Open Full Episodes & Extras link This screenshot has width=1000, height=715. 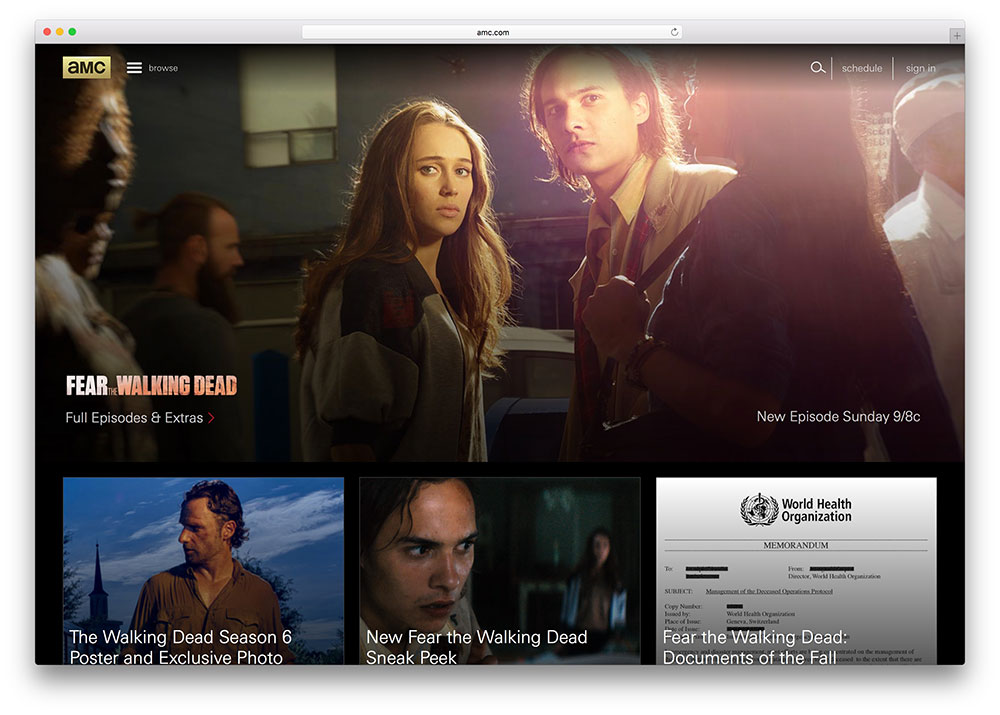point(140,418)
